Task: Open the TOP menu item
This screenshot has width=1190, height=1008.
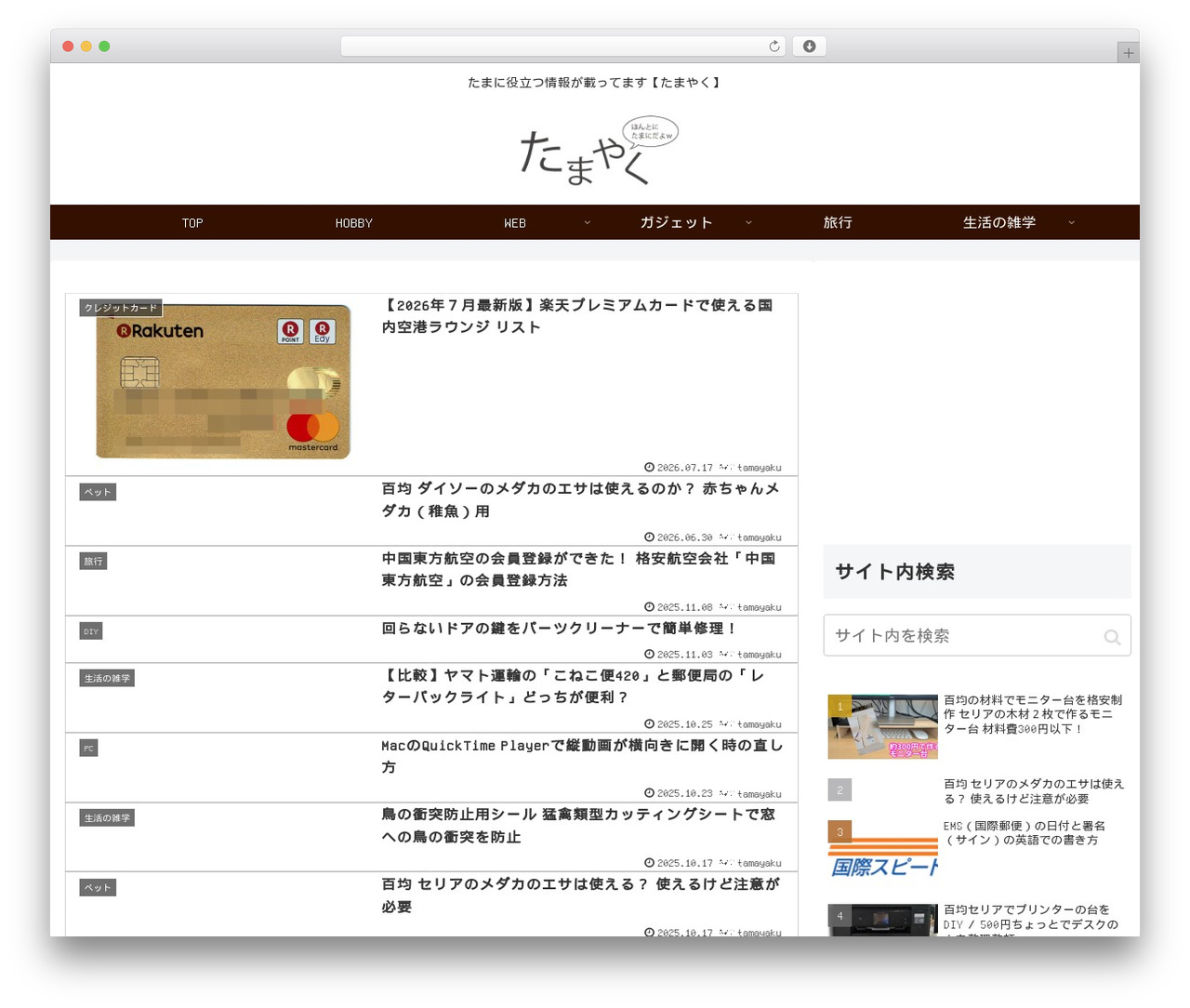Action: pyautogui.click(x=192, y=223)
